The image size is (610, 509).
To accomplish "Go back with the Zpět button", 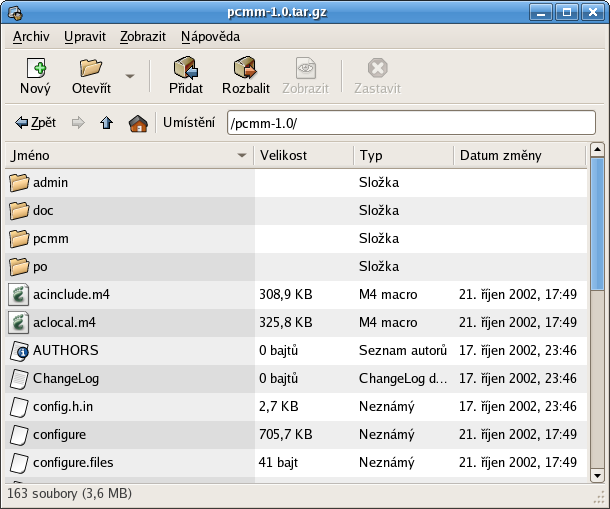I will 35,123.
